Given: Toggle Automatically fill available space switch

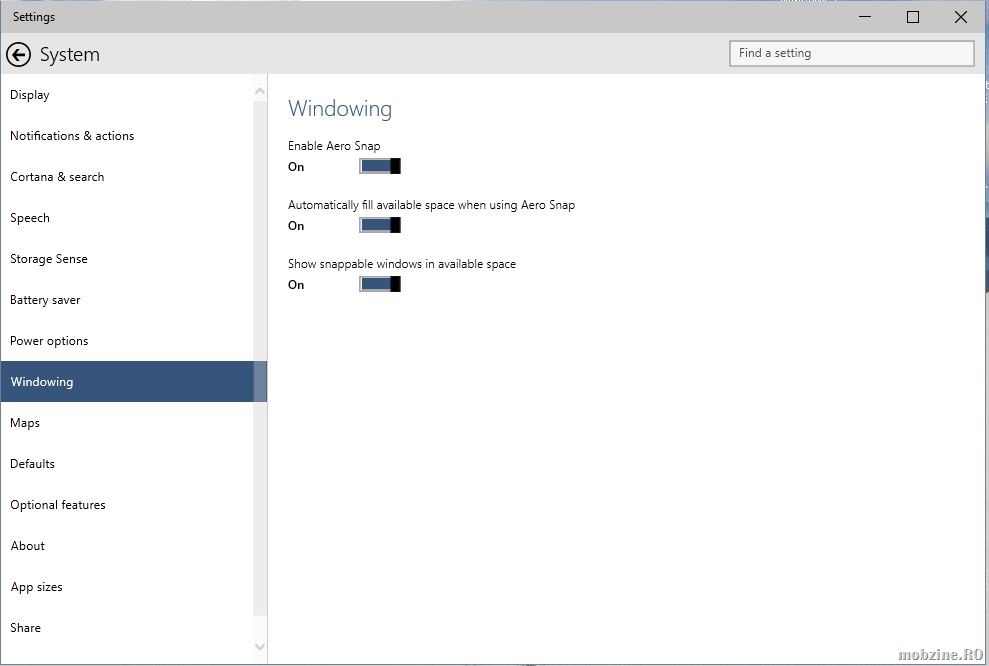Looking at the screenshot, I should pyautogui.click(x=380, y=225).
